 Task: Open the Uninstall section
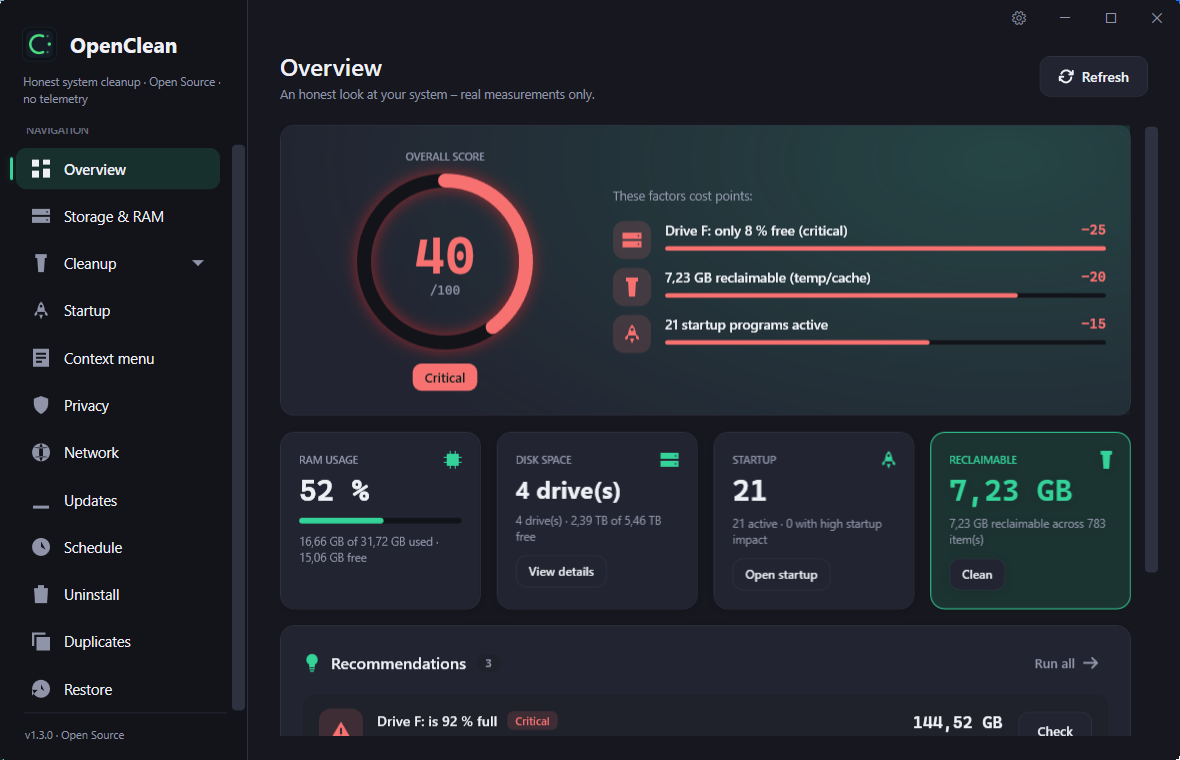[118, 594]
